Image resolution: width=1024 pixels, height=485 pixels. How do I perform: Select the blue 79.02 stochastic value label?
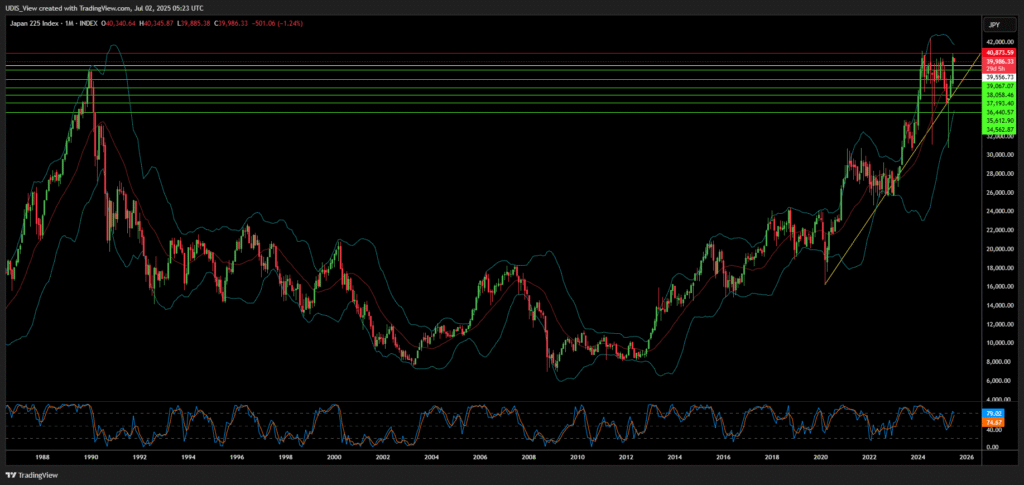pos(994,413)
